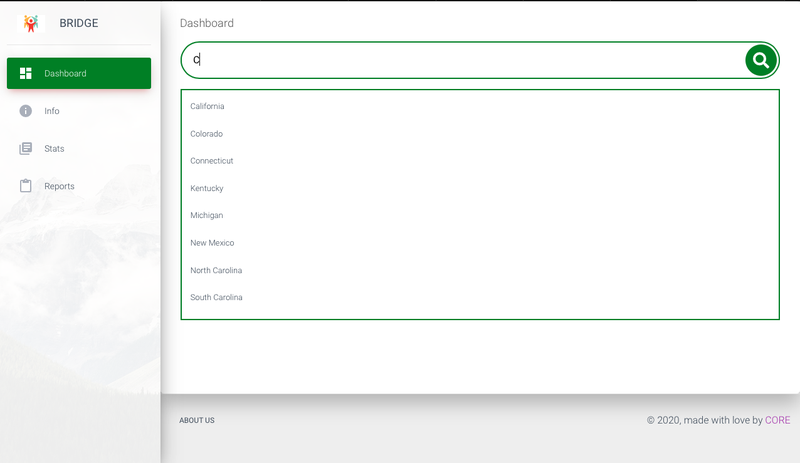
Task: Choose Colorado in the results list
Action: click(207, 134)
